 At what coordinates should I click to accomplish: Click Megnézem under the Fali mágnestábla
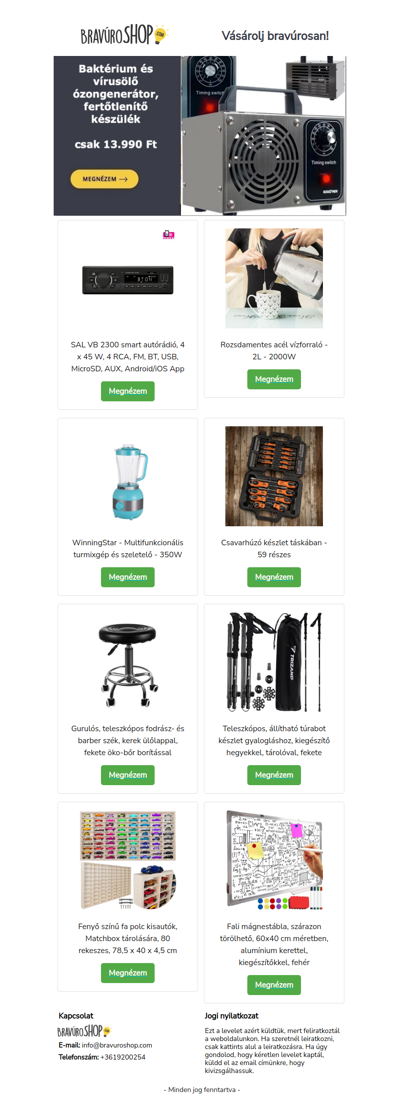[274, 985]
